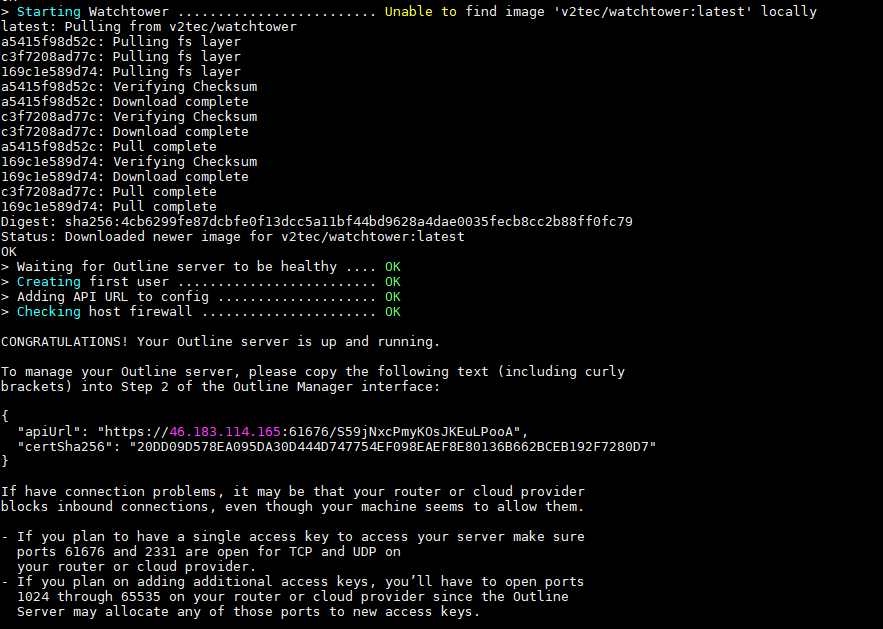Viewport: 883px width, 629px height.
Task: Click "169c1e589d74: Verifying Checksum" line
Action: pos(129,162)
